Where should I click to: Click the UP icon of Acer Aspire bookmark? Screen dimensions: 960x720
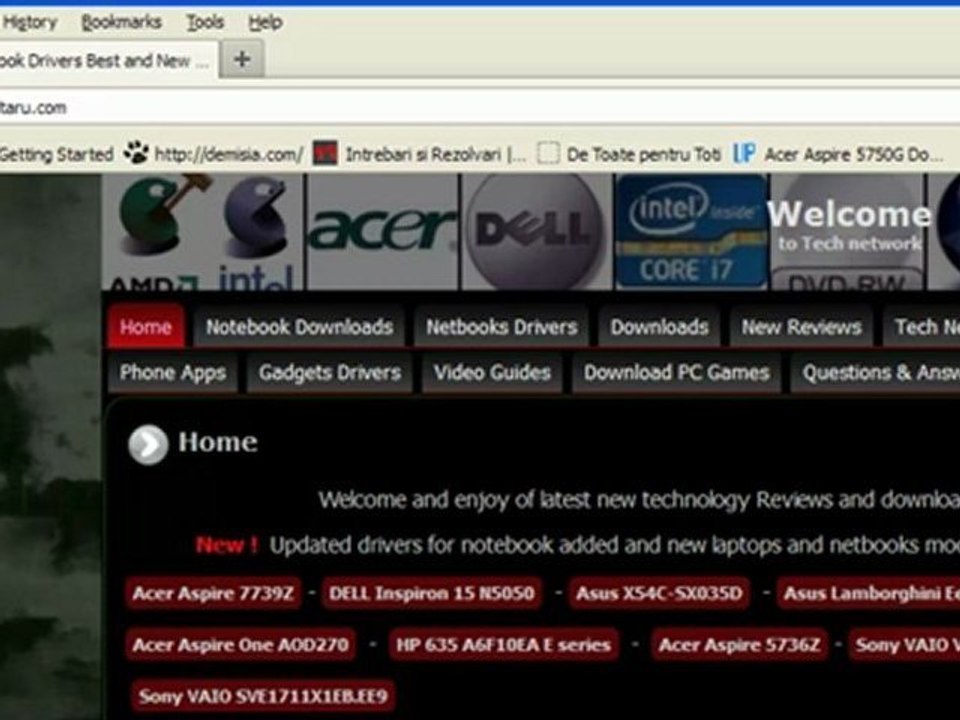(744, 153)
